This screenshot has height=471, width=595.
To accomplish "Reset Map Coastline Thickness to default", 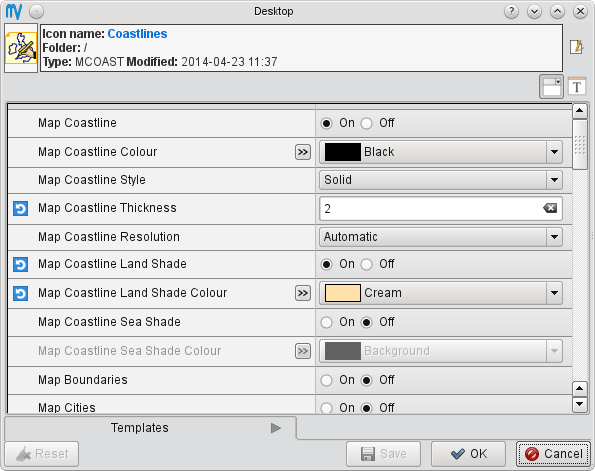I will click(x=20, y=208).
